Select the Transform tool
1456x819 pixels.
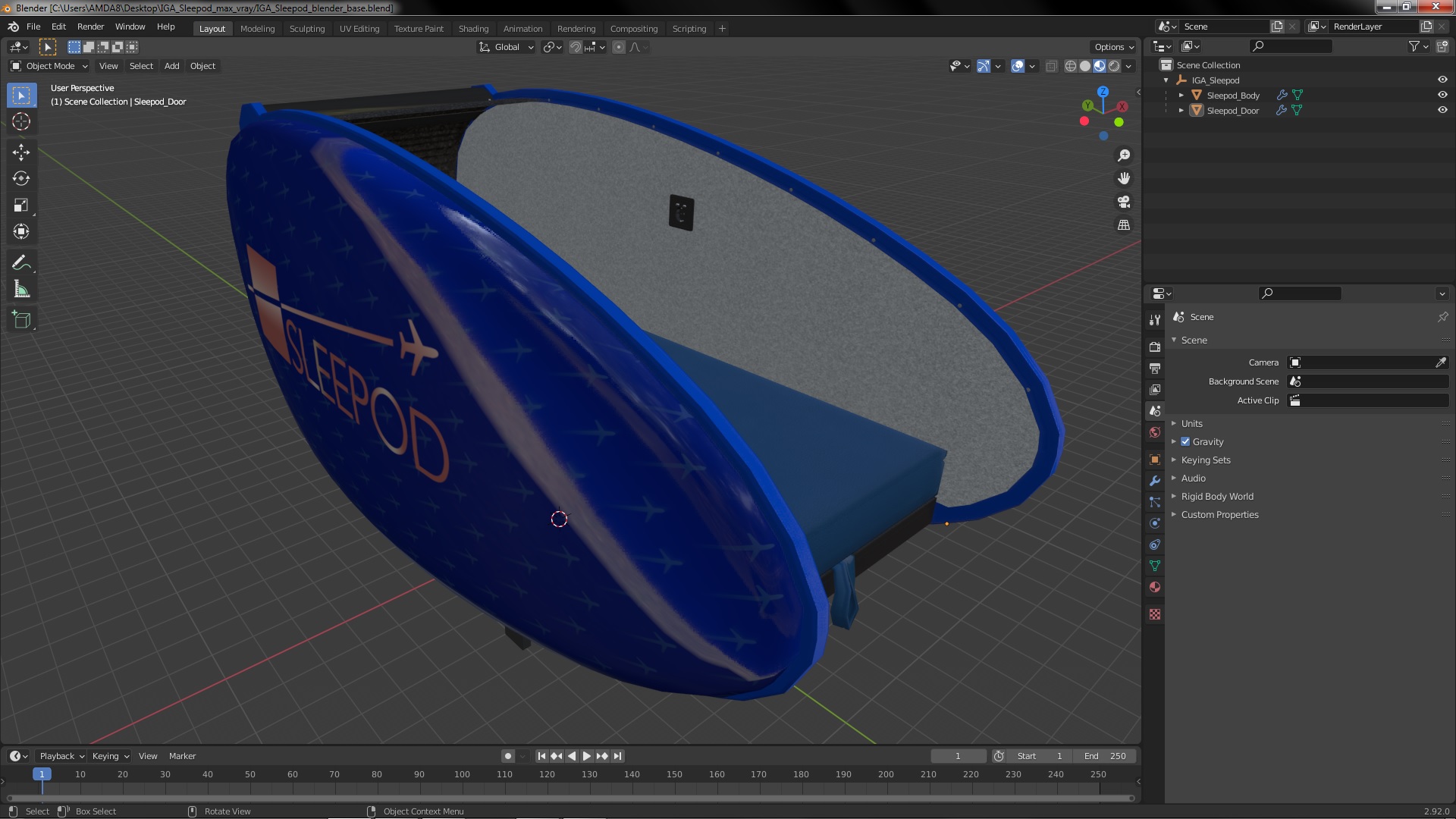point(21,232)
